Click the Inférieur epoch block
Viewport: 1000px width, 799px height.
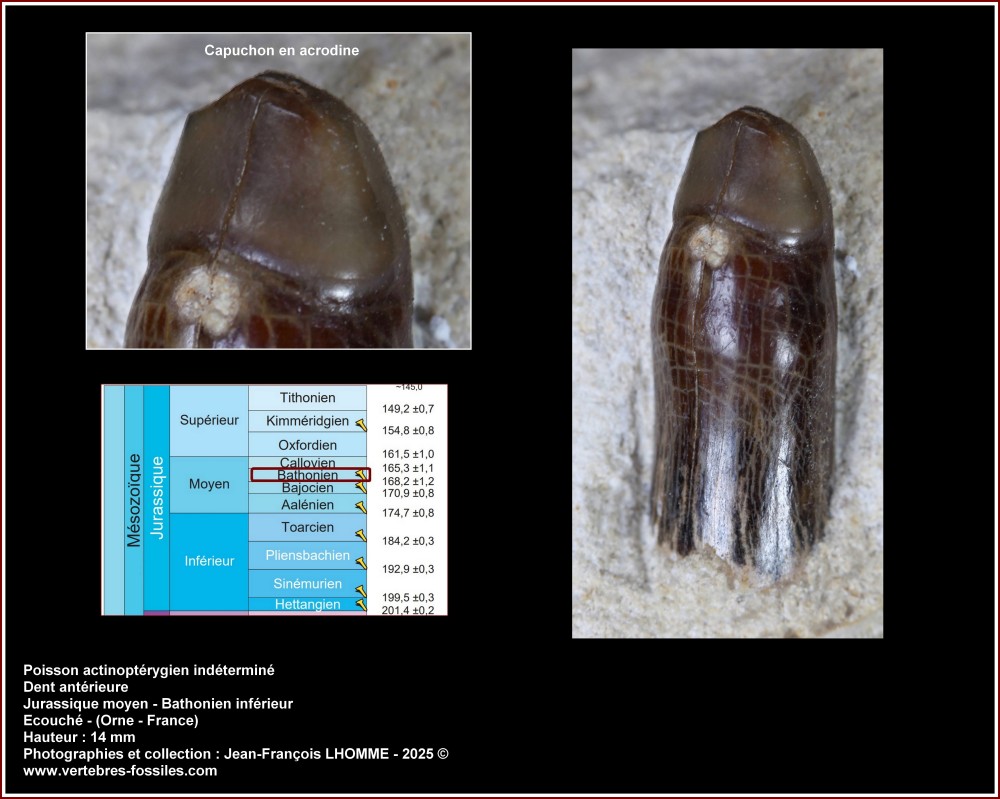tap(208, 561)
